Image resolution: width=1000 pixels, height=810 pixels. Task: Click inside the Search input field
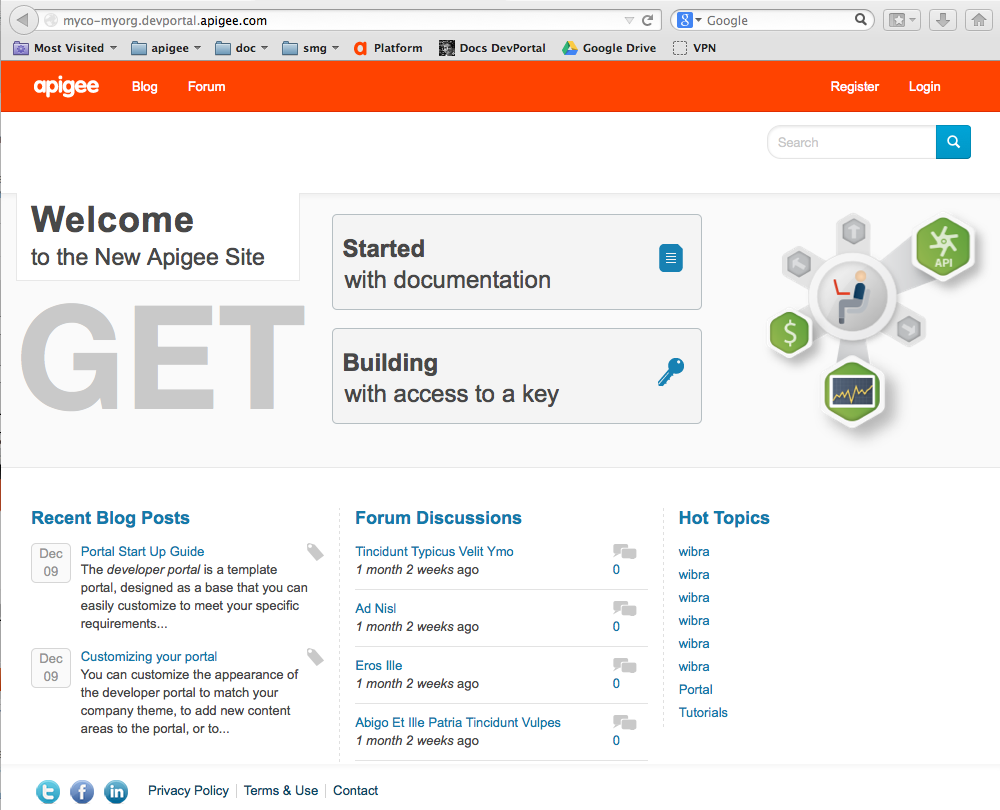(x=850, y=142)
